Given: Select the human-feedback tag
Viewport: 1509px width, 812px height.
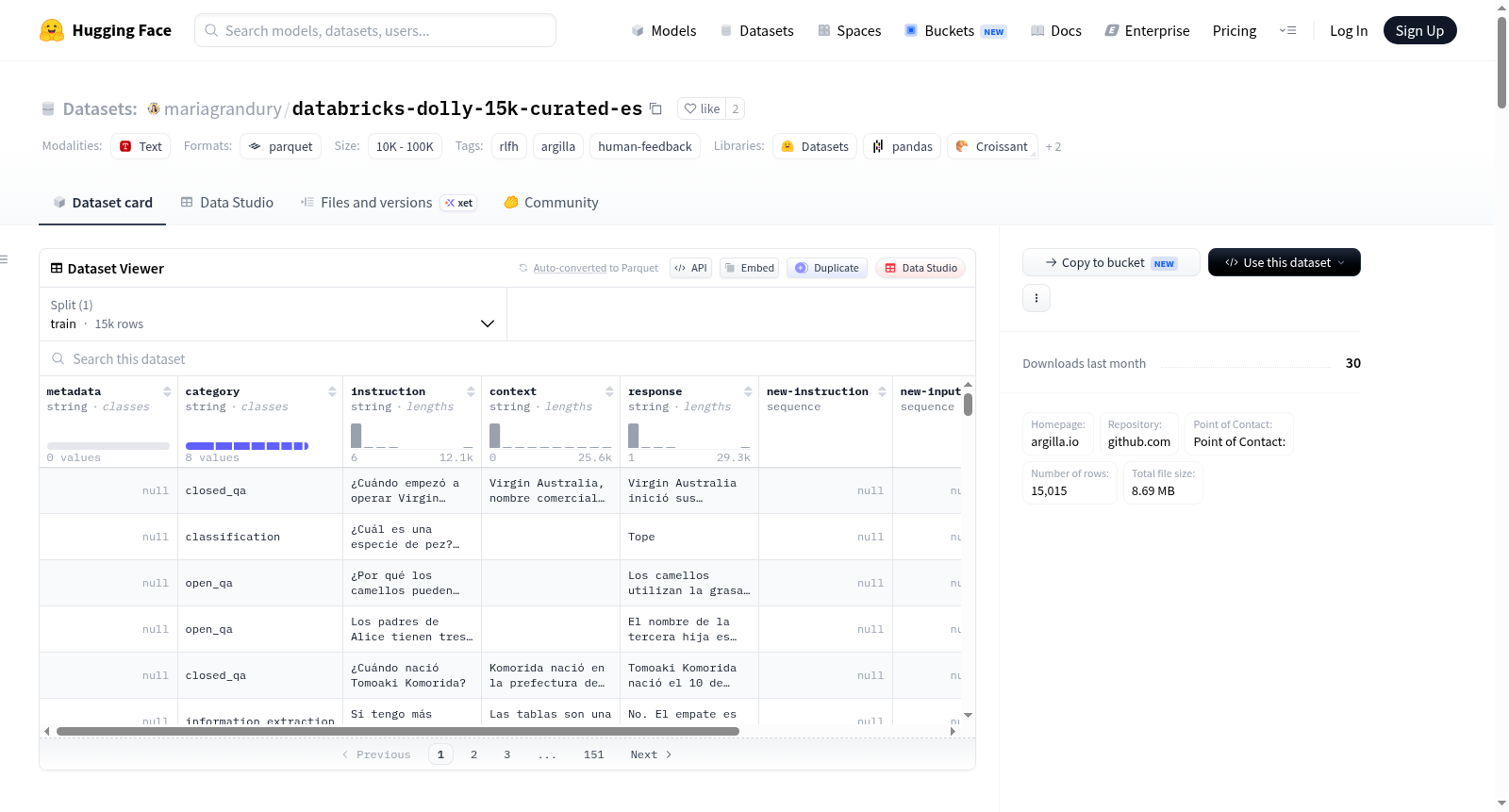Looking at the screenshot, I should click(645, 146).
